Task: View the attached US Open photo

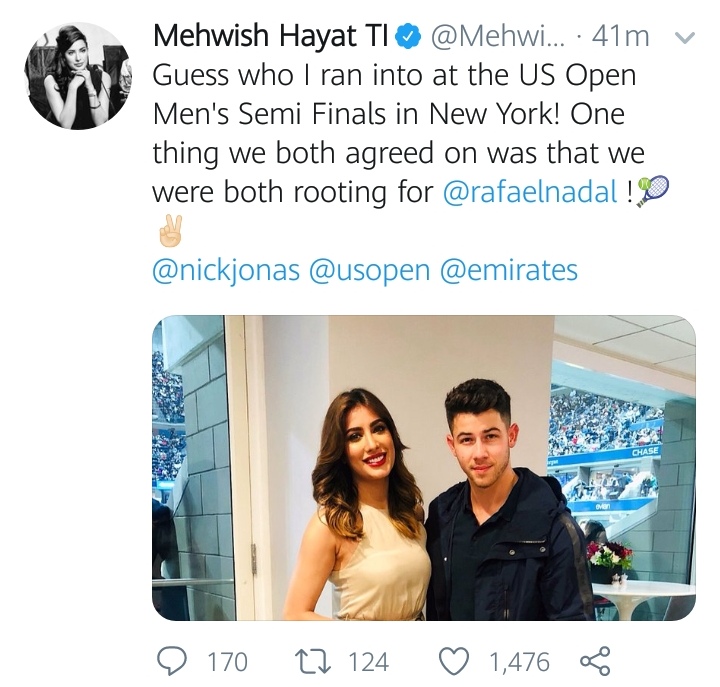Action: pos(424,468)
